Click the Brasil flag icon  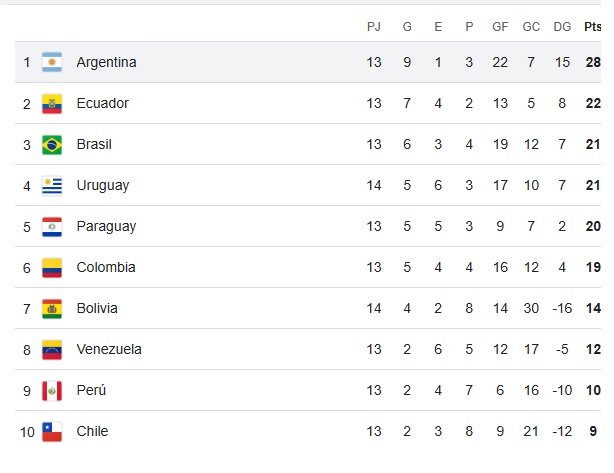point(52,144)
